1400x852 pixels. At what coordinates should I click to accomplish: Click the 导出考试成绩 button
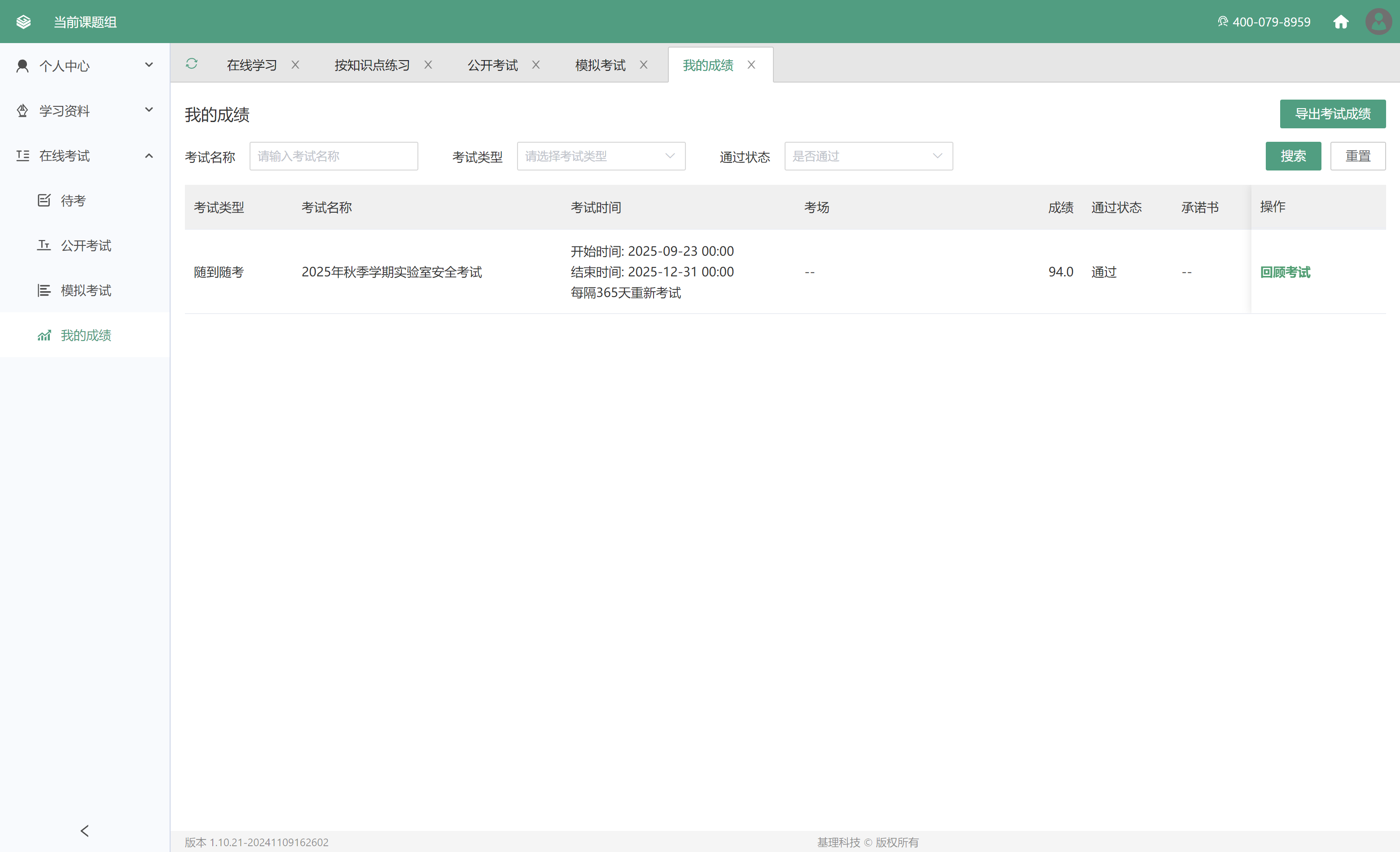(x=1333, y=114)
